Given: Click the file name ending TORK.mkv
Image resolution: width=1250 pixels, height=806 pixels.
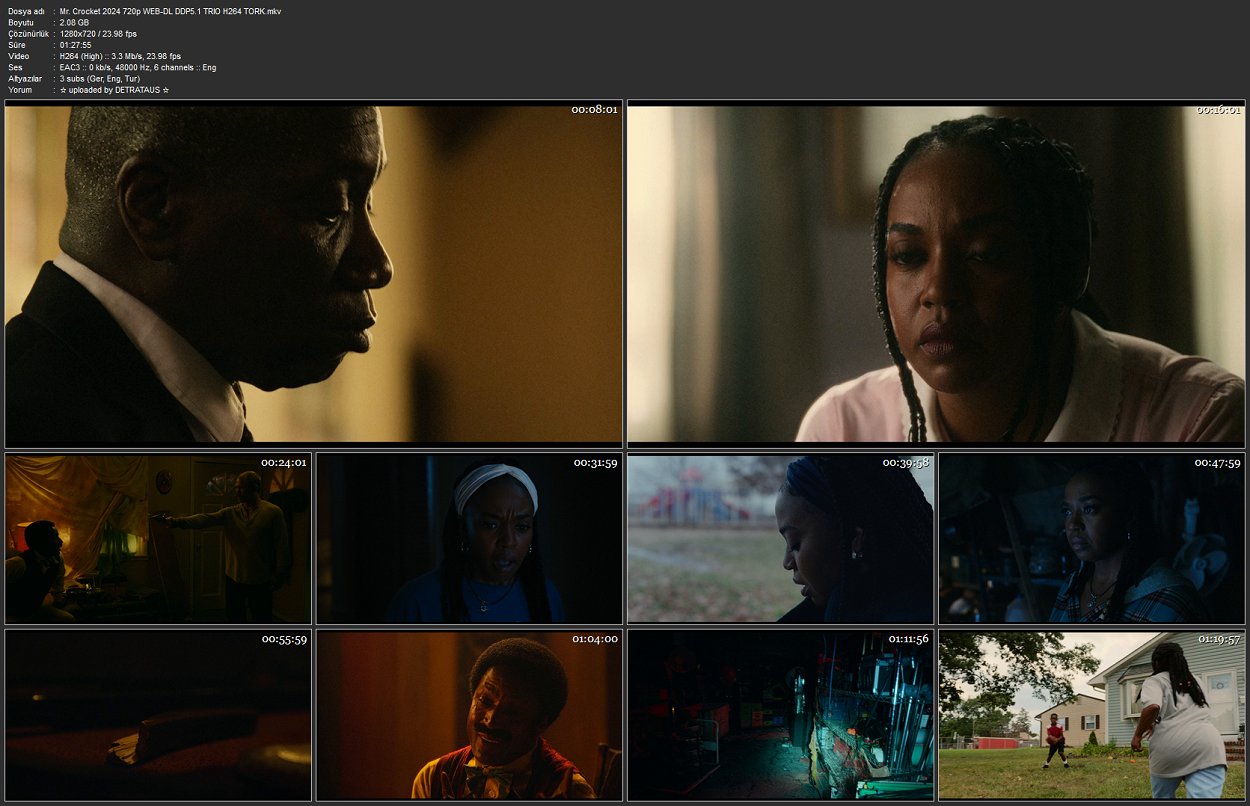Looking at the screenshot, I should coord(170,11).
